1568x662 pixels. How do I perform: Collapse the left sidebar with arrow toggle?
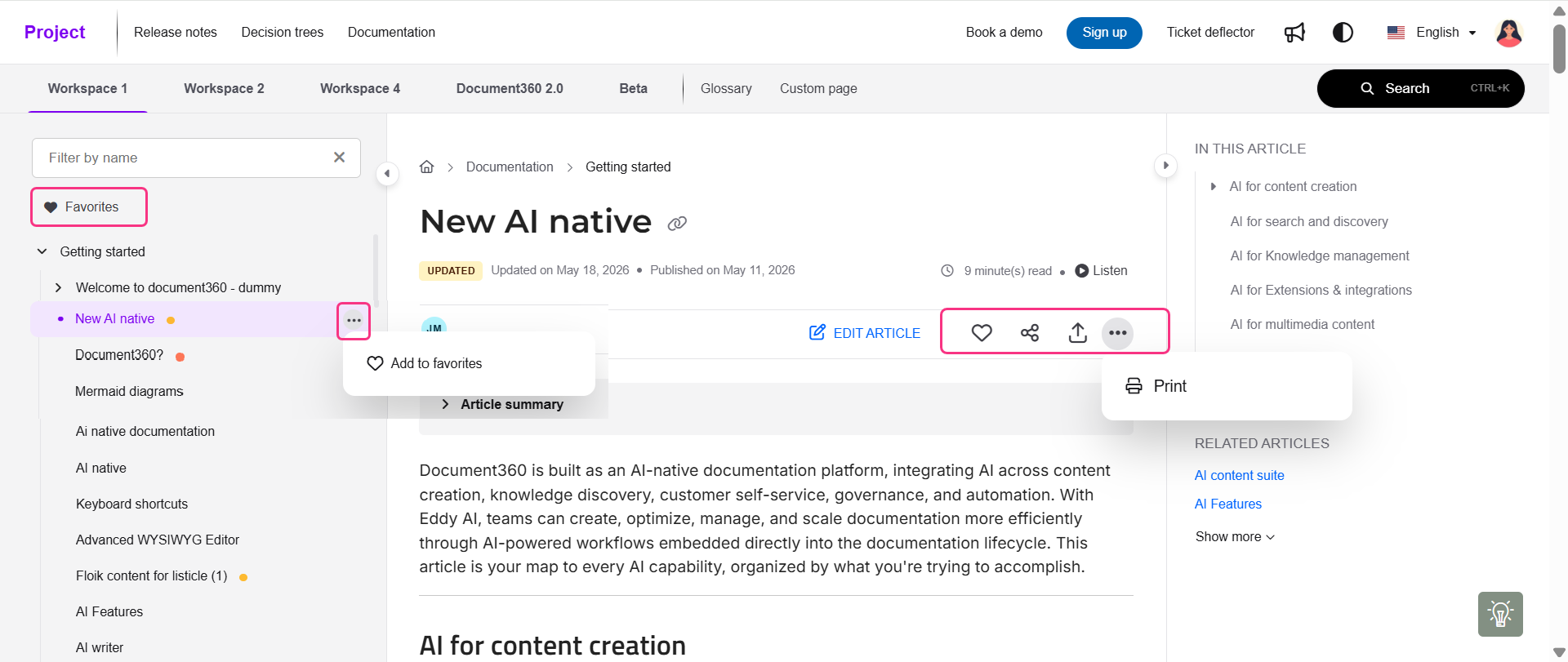coord(387,174)
